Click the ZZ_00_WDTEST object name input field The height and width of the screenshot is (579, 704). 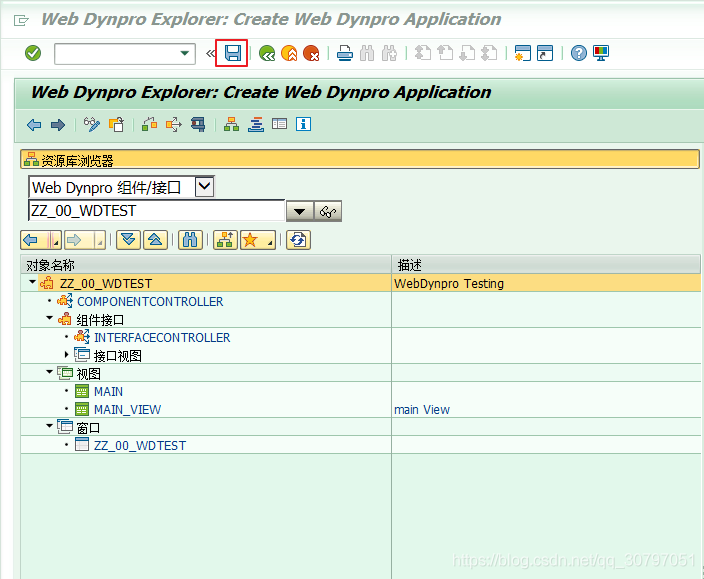[x=156, y=211]
